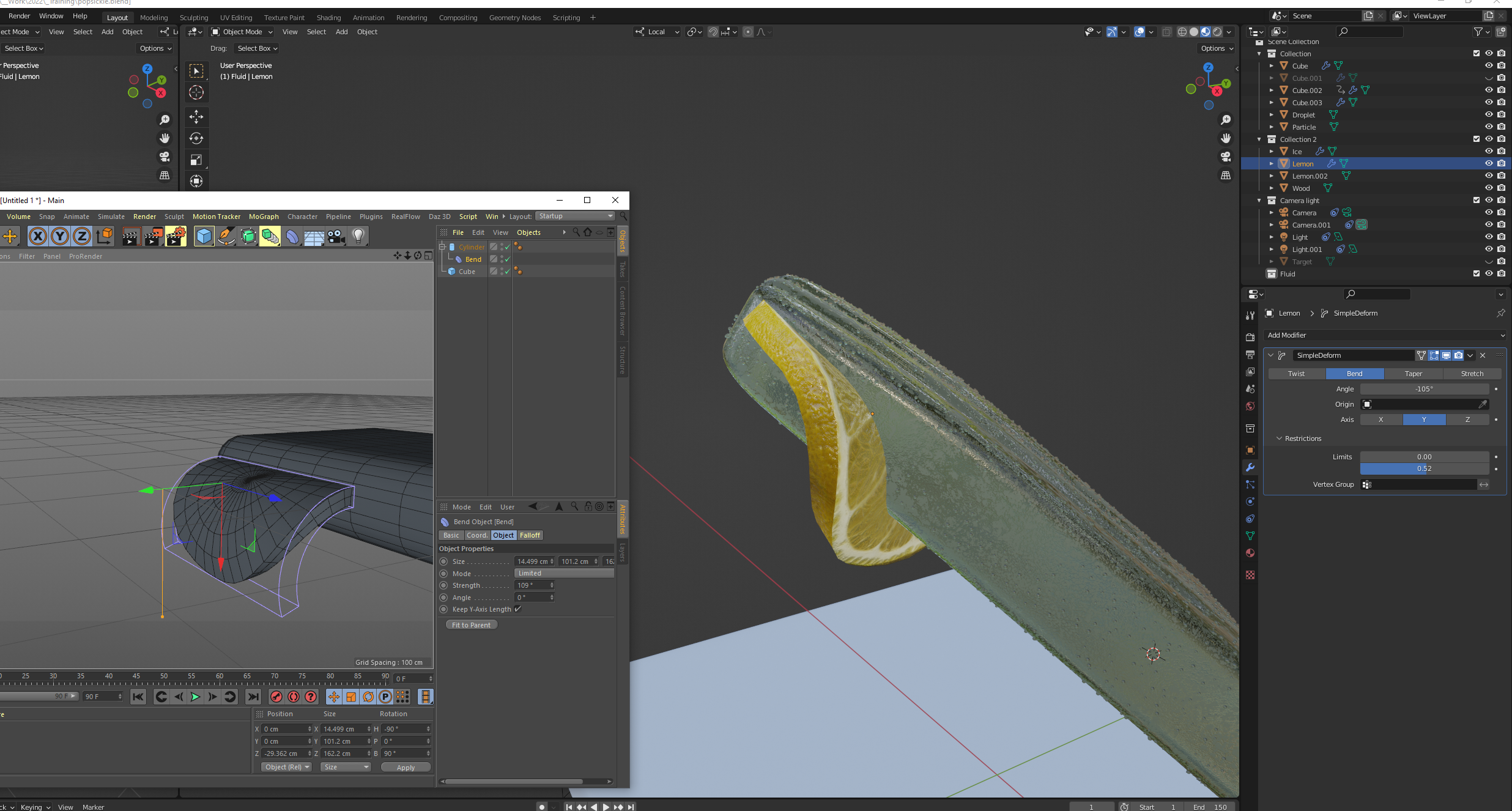Click the bend deformer icon in Cinema 4D toolbar

coord(292,236)
